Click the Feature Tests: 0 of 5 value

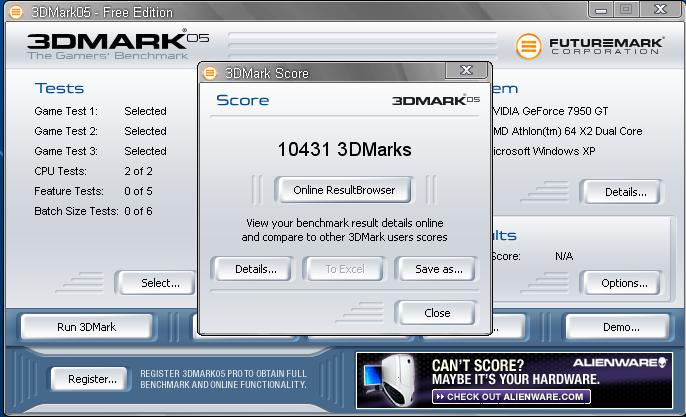coord(138,191)
